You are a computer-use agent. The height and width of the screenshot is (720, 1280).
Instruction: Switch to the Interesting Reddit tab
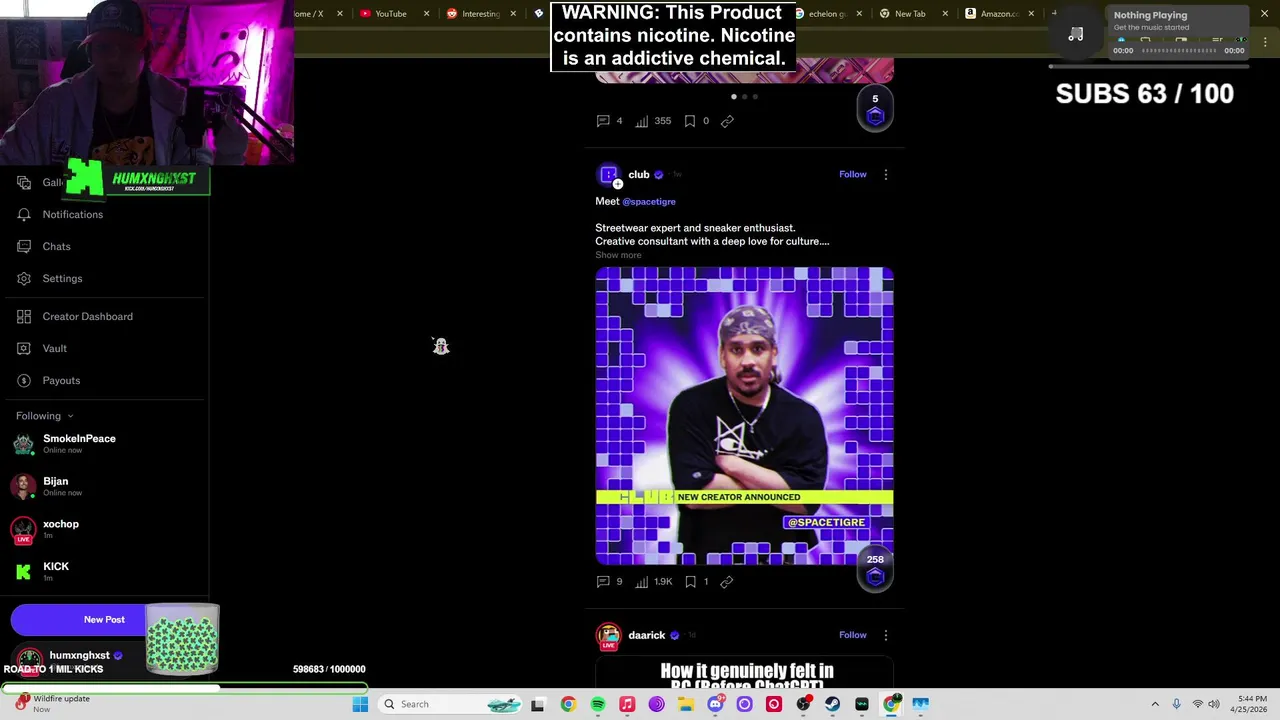pyautogui.click(x=480, y=14)
